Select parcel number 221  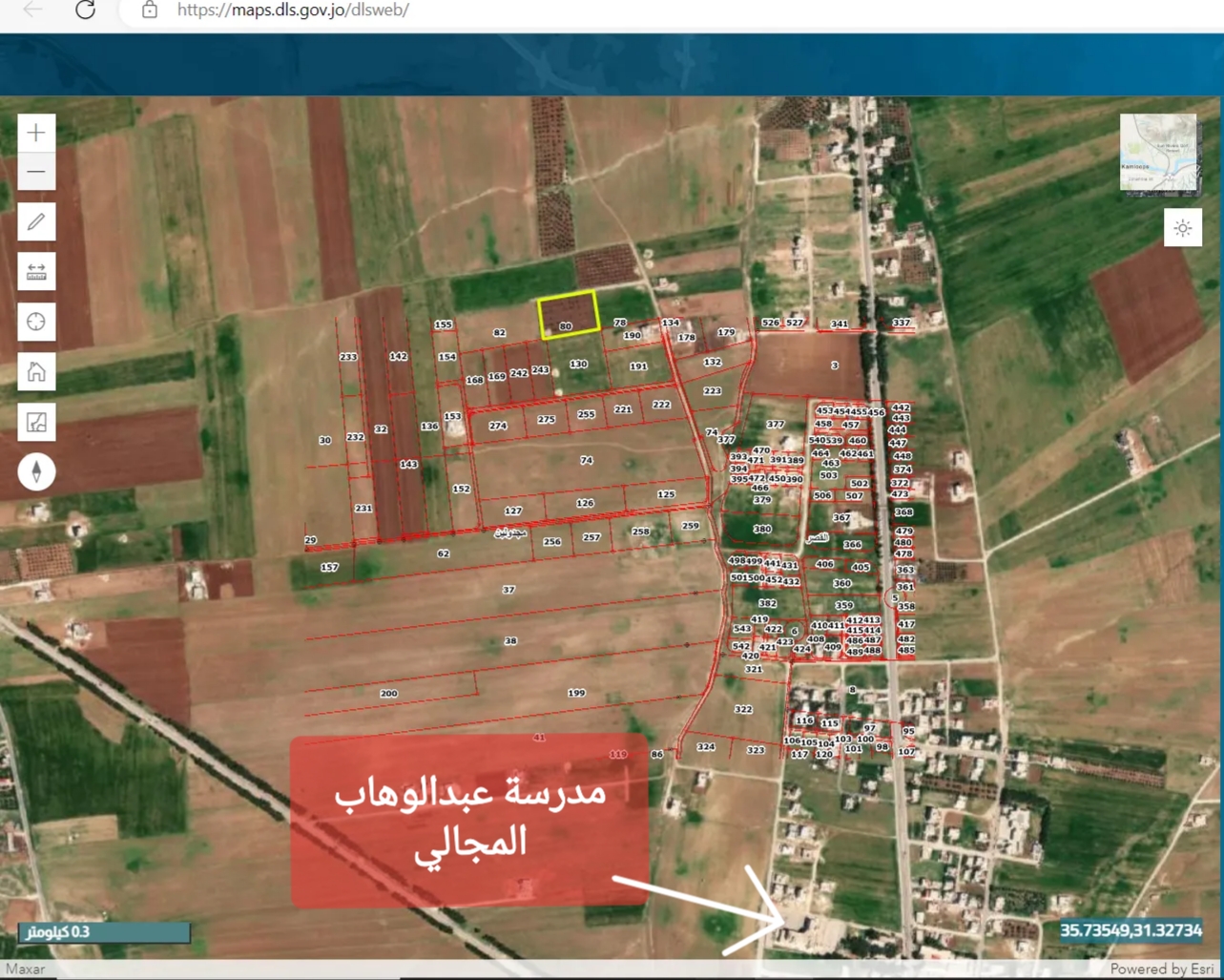[x=623, y=409]
